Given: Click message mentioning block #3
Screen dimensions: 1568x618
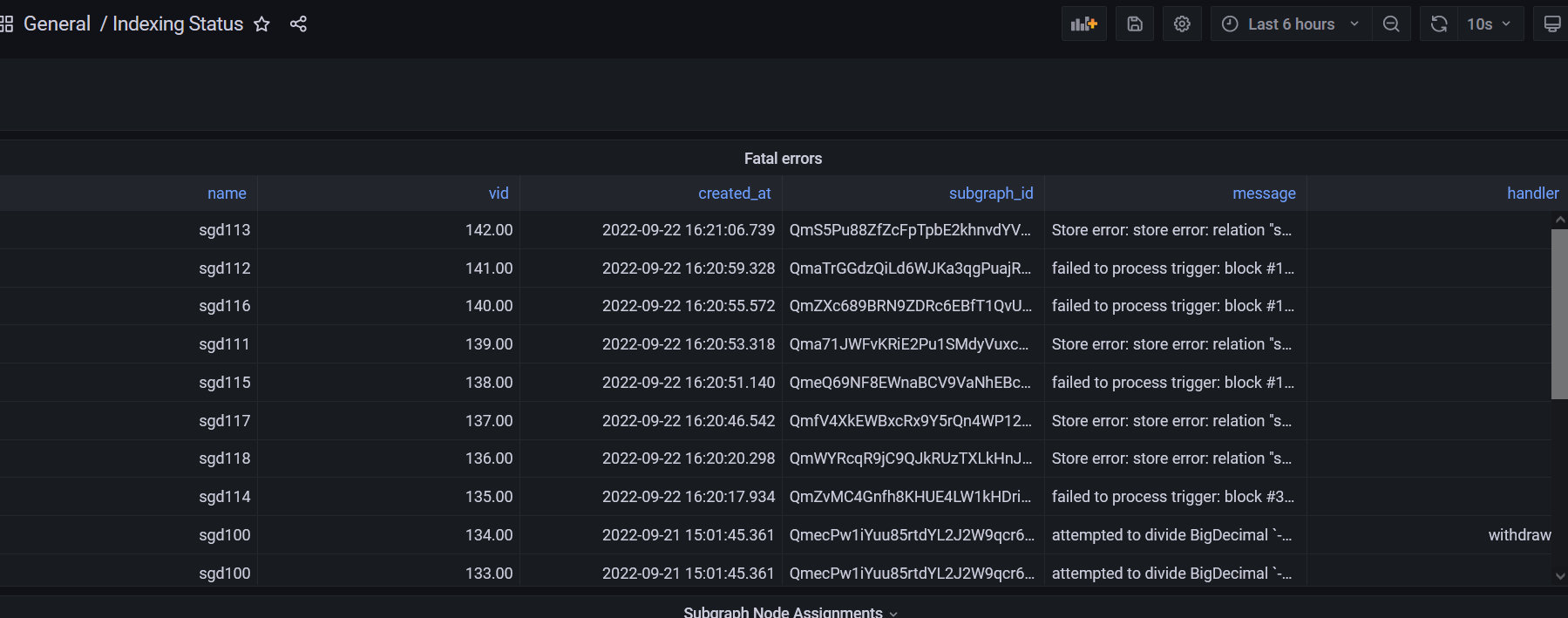Looking at the screenshot, I should pyautogui.click(x=1172, y=497).
